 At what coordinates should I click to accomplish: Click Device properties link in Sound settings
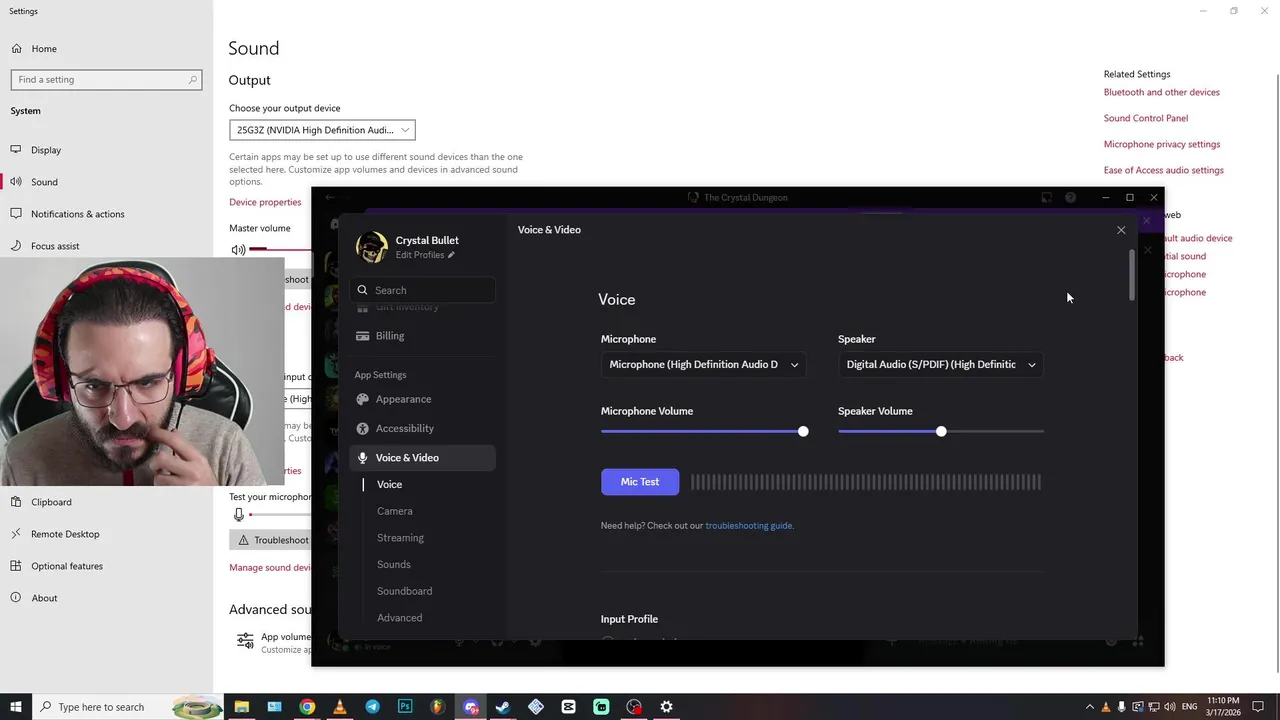(x=265, y=202)
